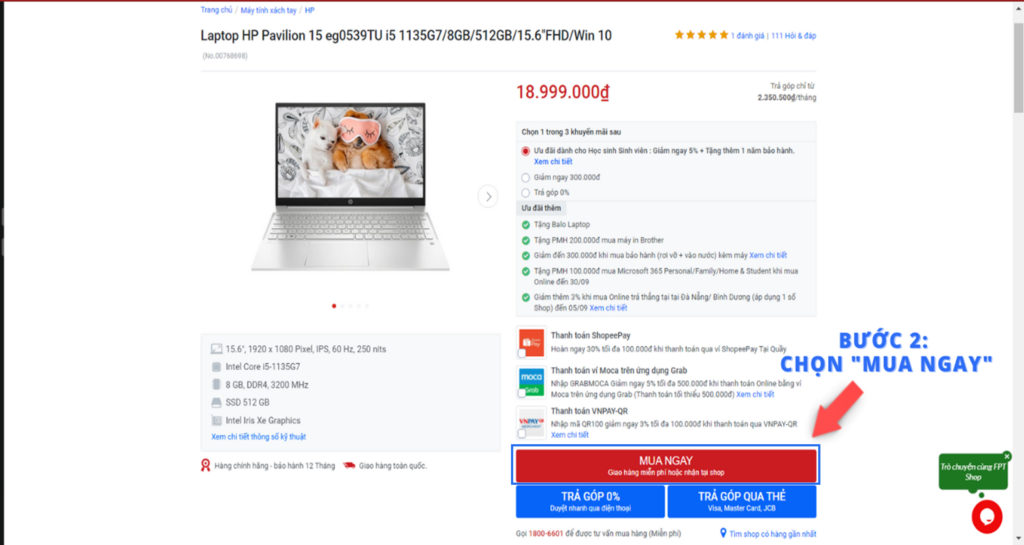Tick the ShopeePay payment checkbox
This screenshot has width=1024, height=545.
click(x=522, y=353)
